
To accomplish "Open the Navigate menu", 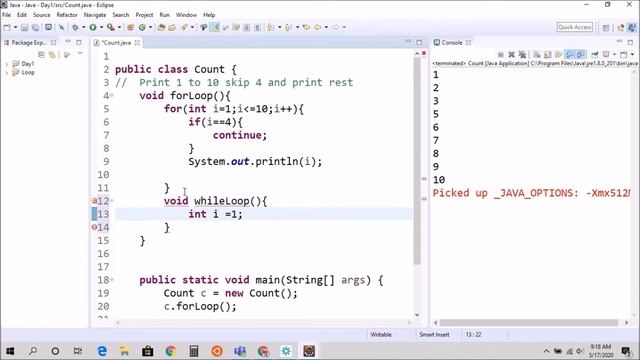I will pyautogui.click(x=95, y=15).
